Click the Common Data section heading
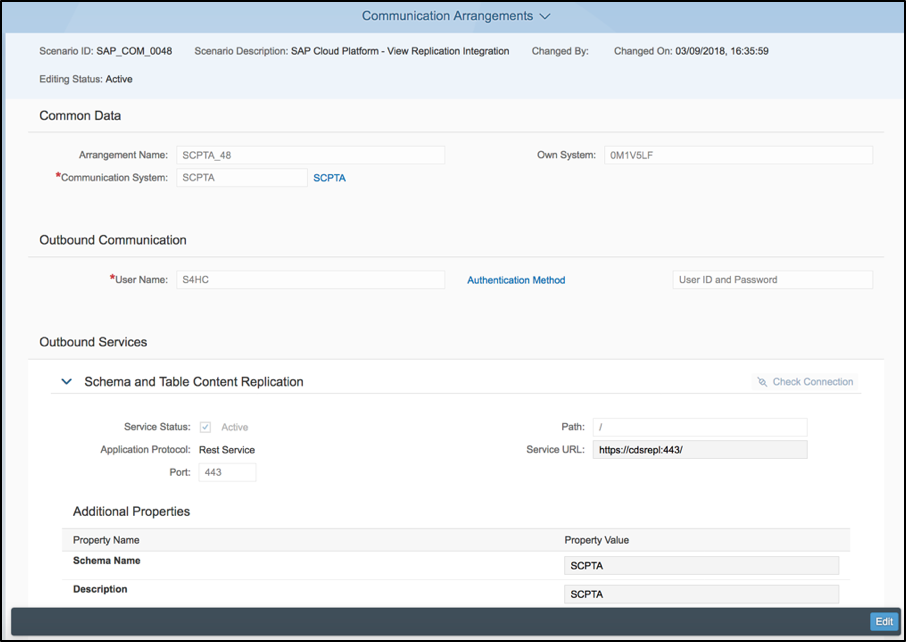 click(x=80, y=116)
